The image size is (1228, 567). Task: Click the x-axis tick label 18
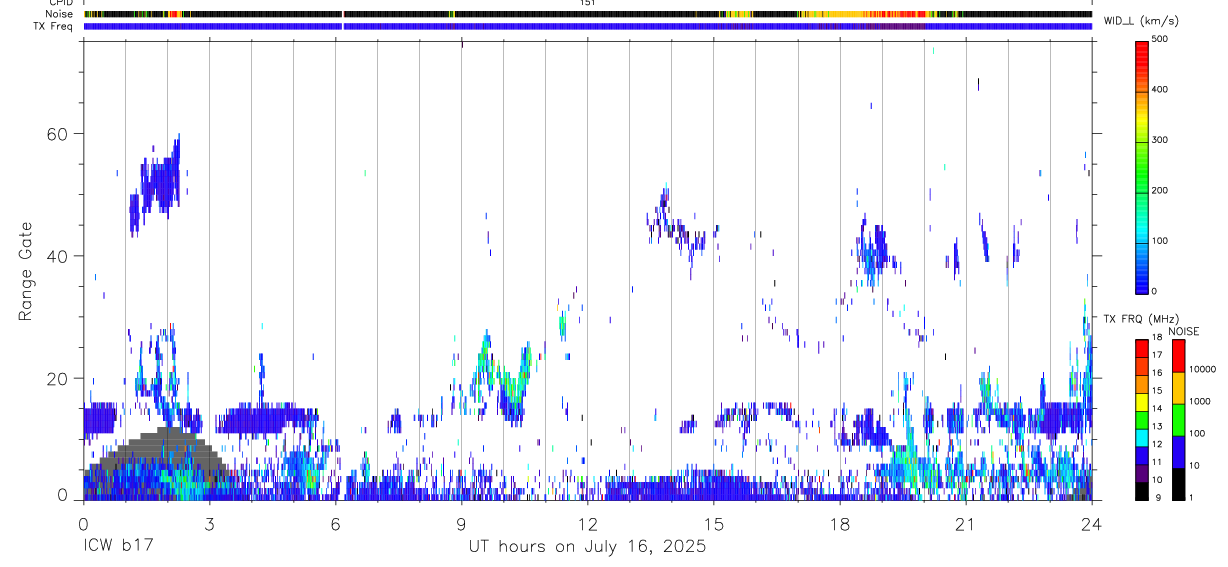pos(840,523)
